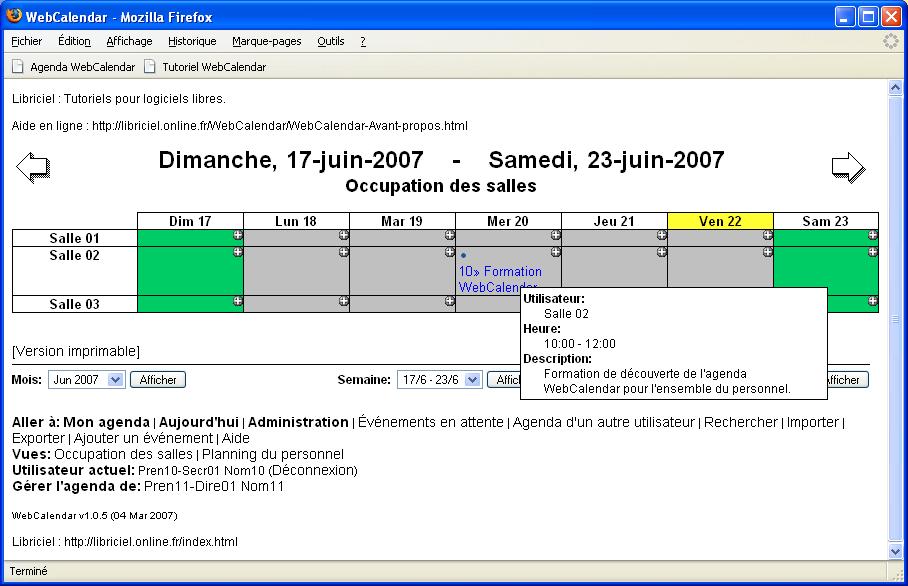
Task: Click the scrollbar up arrow
Action: [x=895, y=88]
